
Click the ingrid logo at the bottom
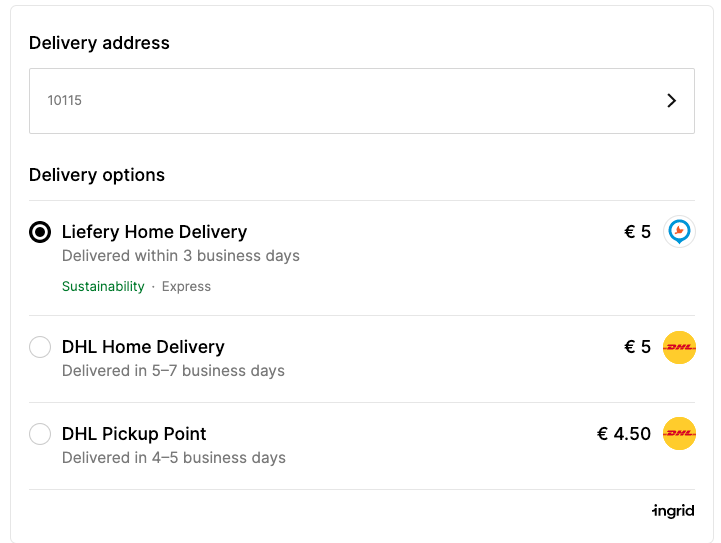point(673,510)
